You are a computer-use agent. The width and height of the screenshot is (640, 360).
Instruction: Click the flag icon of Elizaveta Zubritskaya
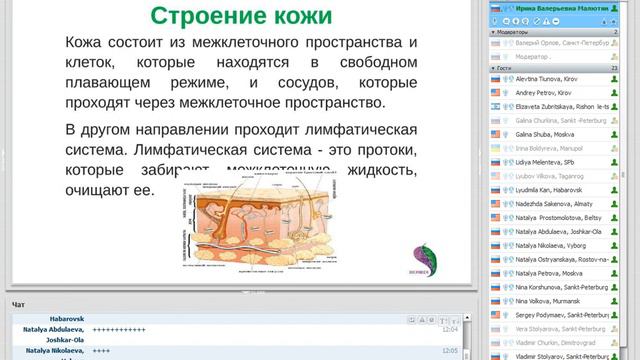pos(495,107)
